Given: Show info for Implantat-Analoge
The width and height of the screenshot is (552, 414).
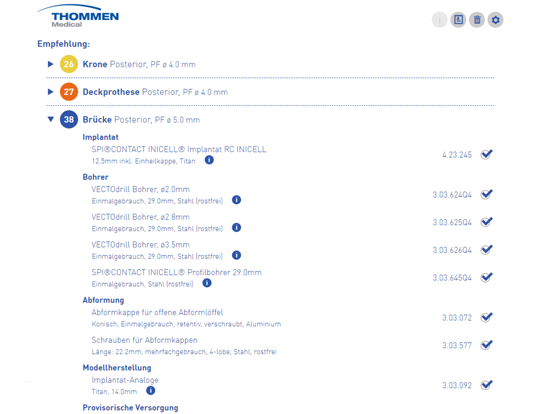Looking at the screenshot, I should point(151,390).
